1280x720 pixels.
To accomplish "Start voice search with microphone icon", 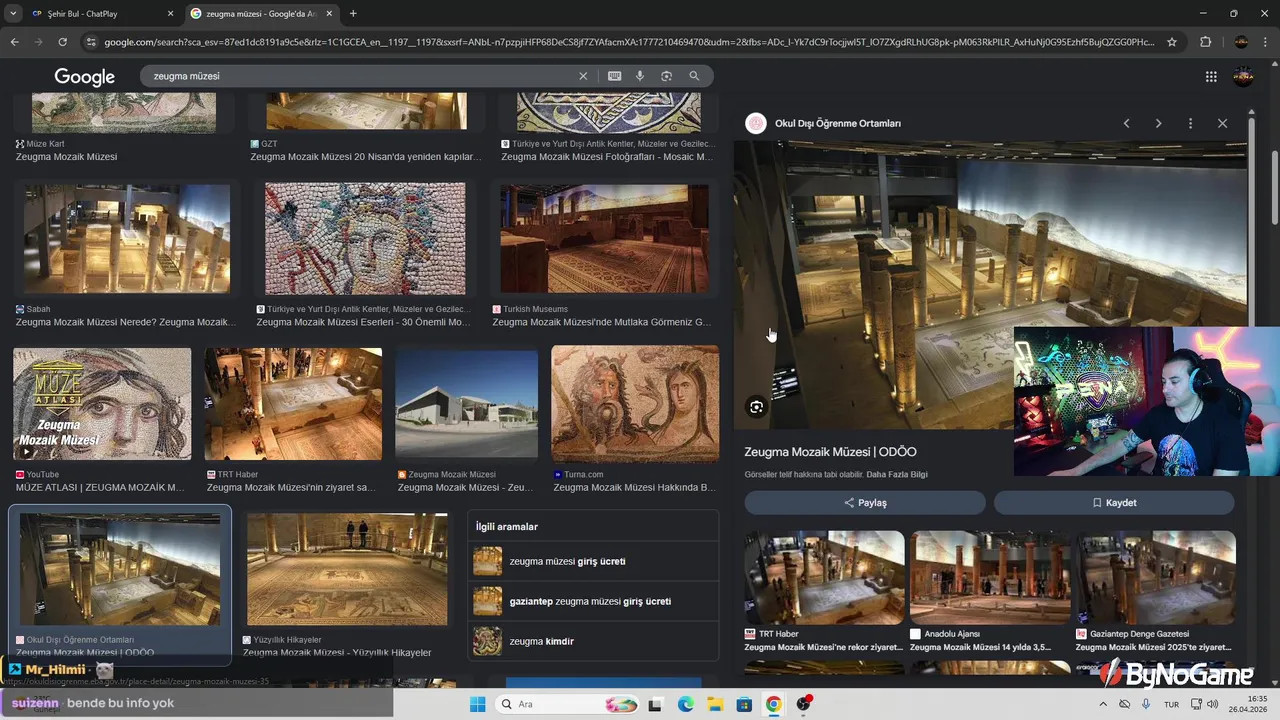I will click(x=640, y=76).
